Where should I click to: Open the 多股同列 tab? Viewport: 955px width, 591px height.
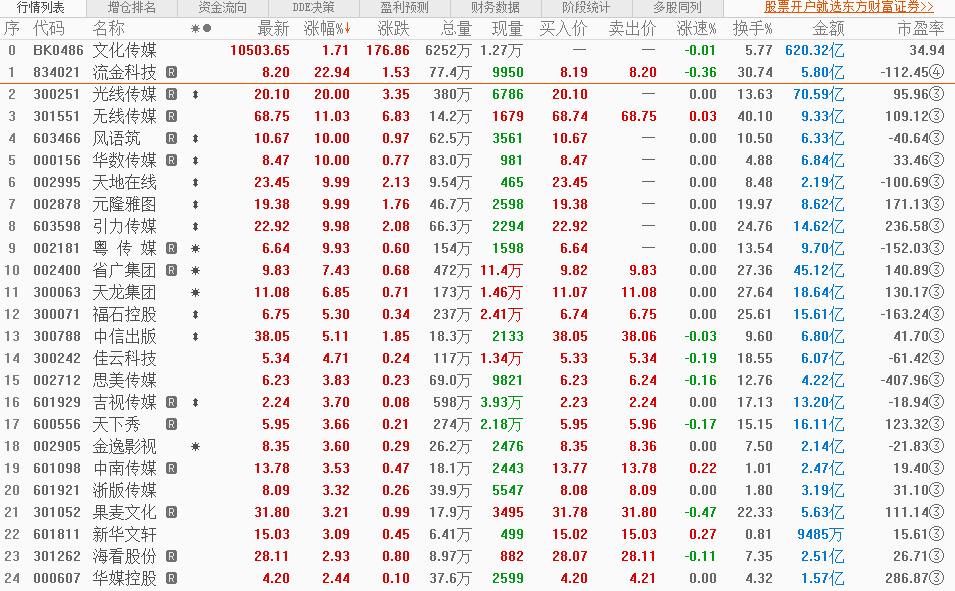tap(677, 8)
